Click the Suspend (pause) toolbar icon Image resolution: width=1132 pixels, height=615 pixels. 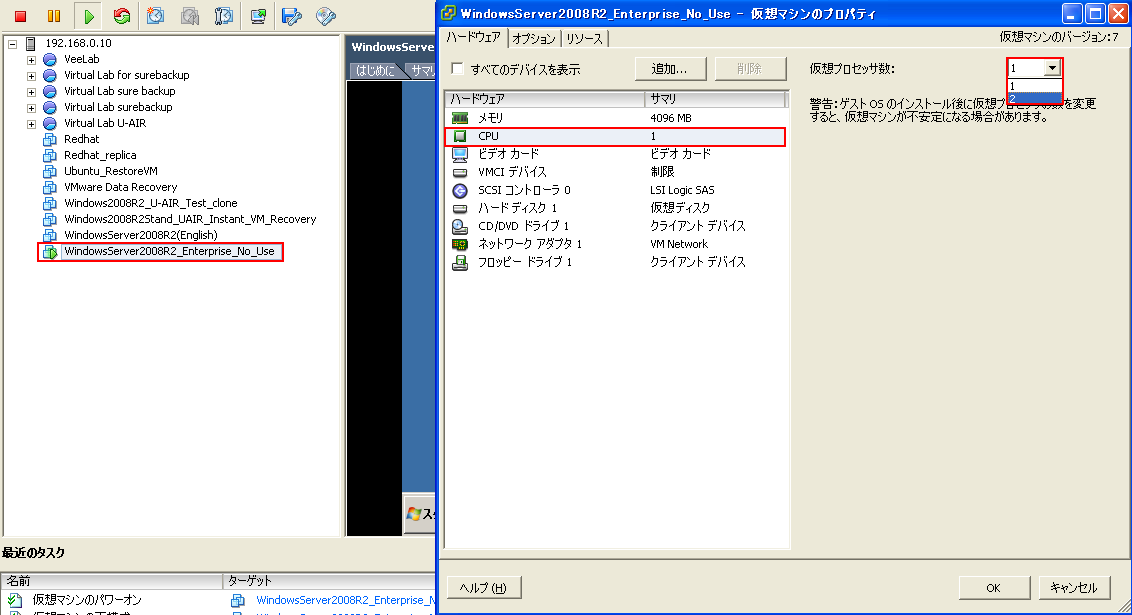pos(54,16)
